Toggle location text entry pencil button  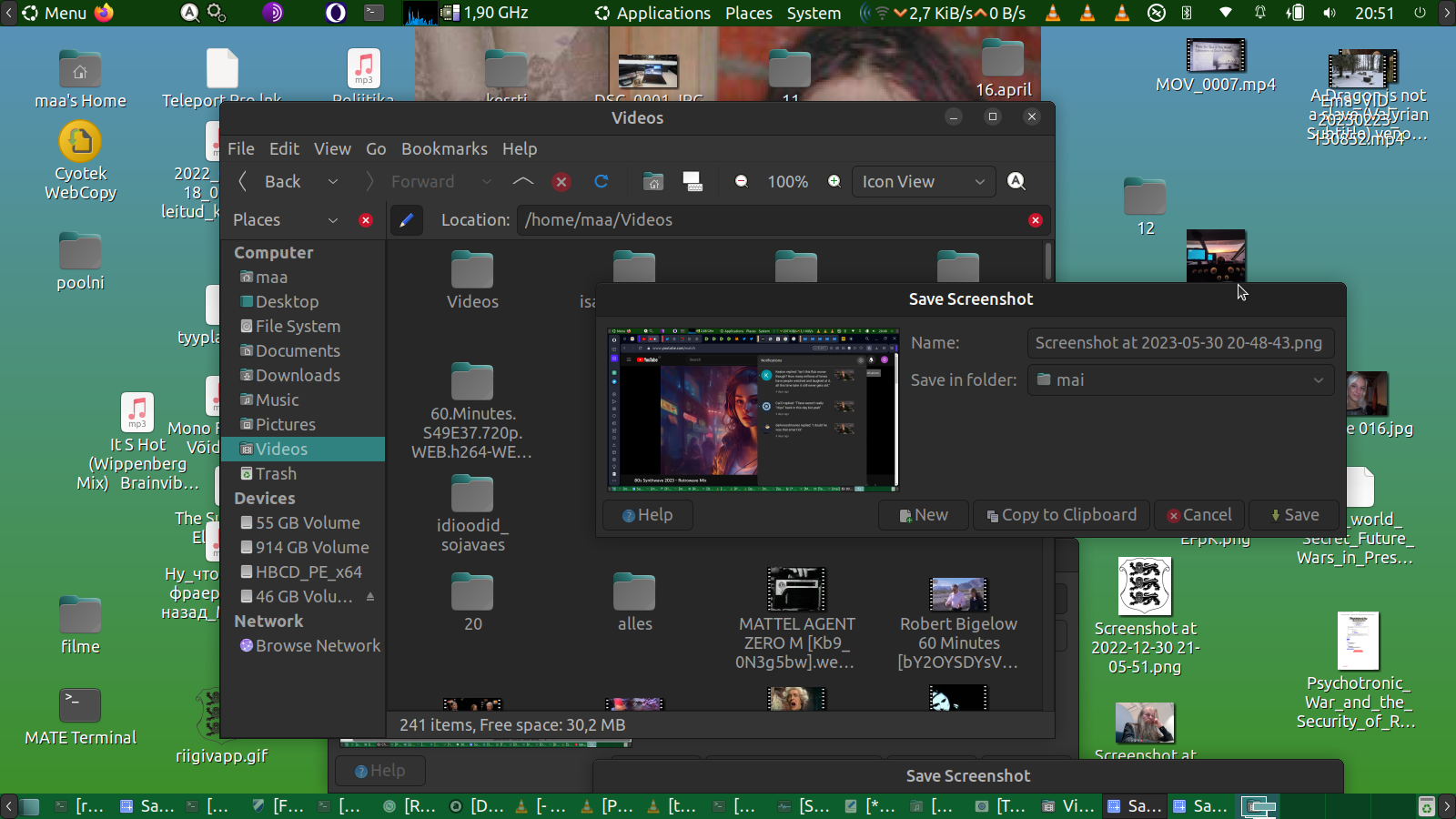click(407, 220)
